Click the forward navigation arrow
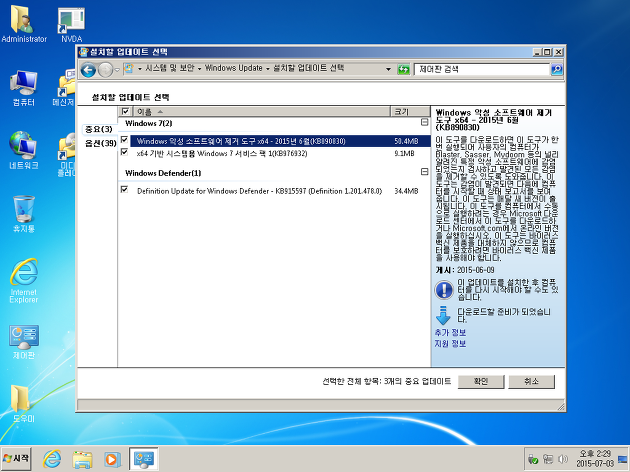The height and width of the screenshot is (472, 630). point(105,70)
